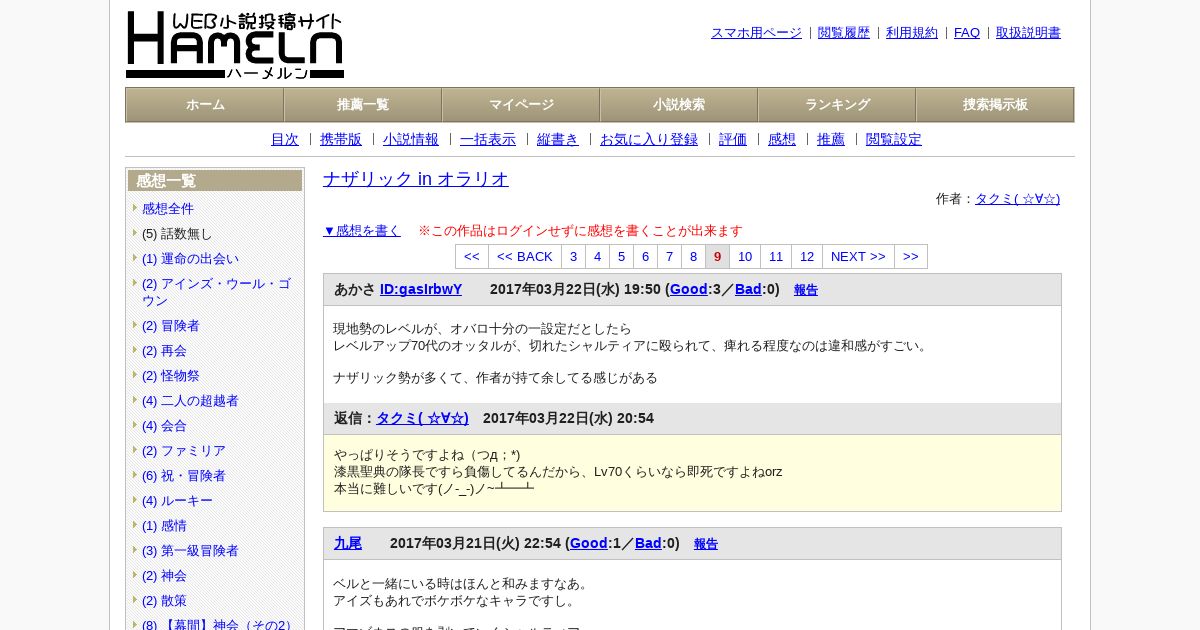This screenshot has width=1200, height=630.
Task: Report 九尾's comment via 報告
Action: (x=706, y=544)
